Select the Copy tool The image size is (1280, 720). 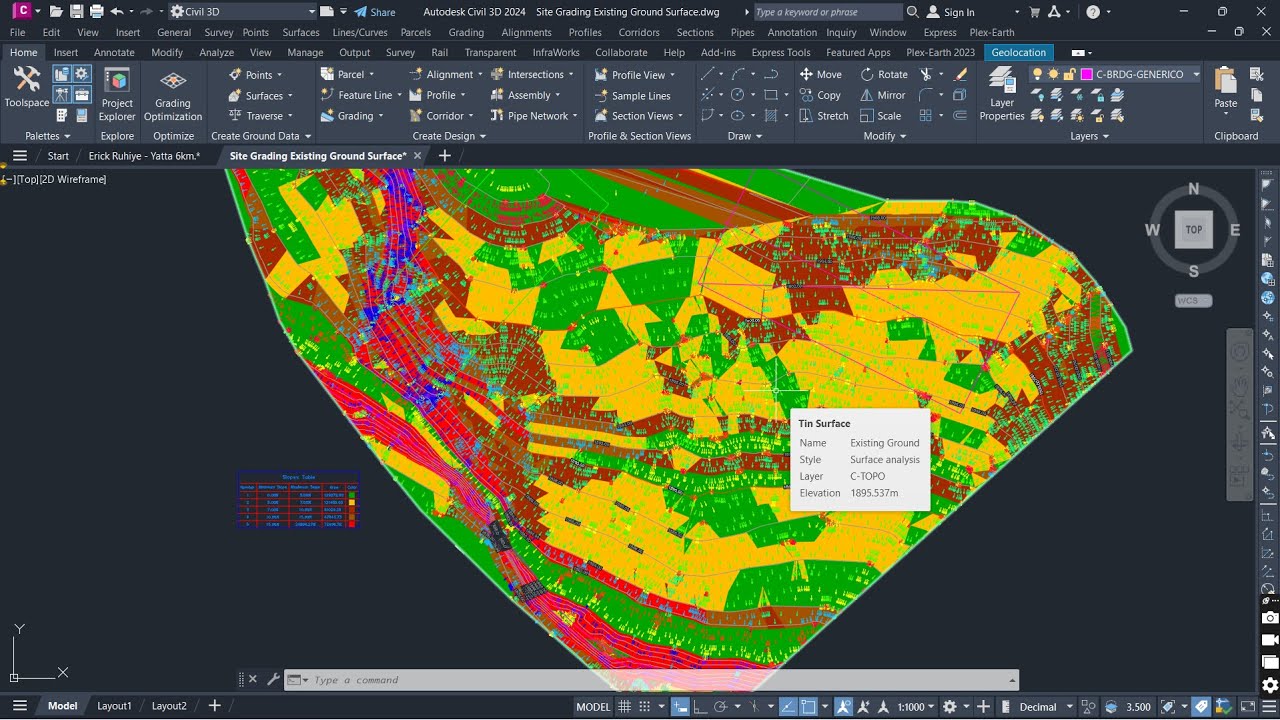820,95
